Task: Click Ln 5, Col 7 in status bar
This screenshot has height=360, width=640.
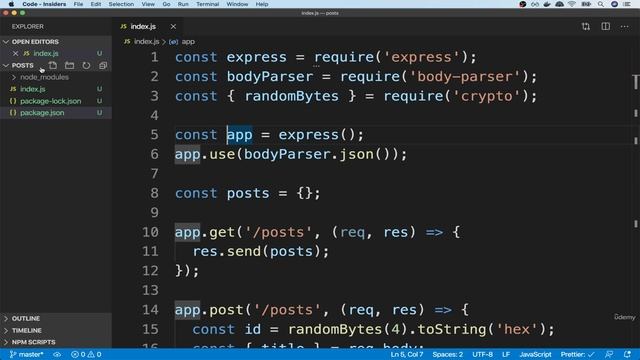Action: 407,354
